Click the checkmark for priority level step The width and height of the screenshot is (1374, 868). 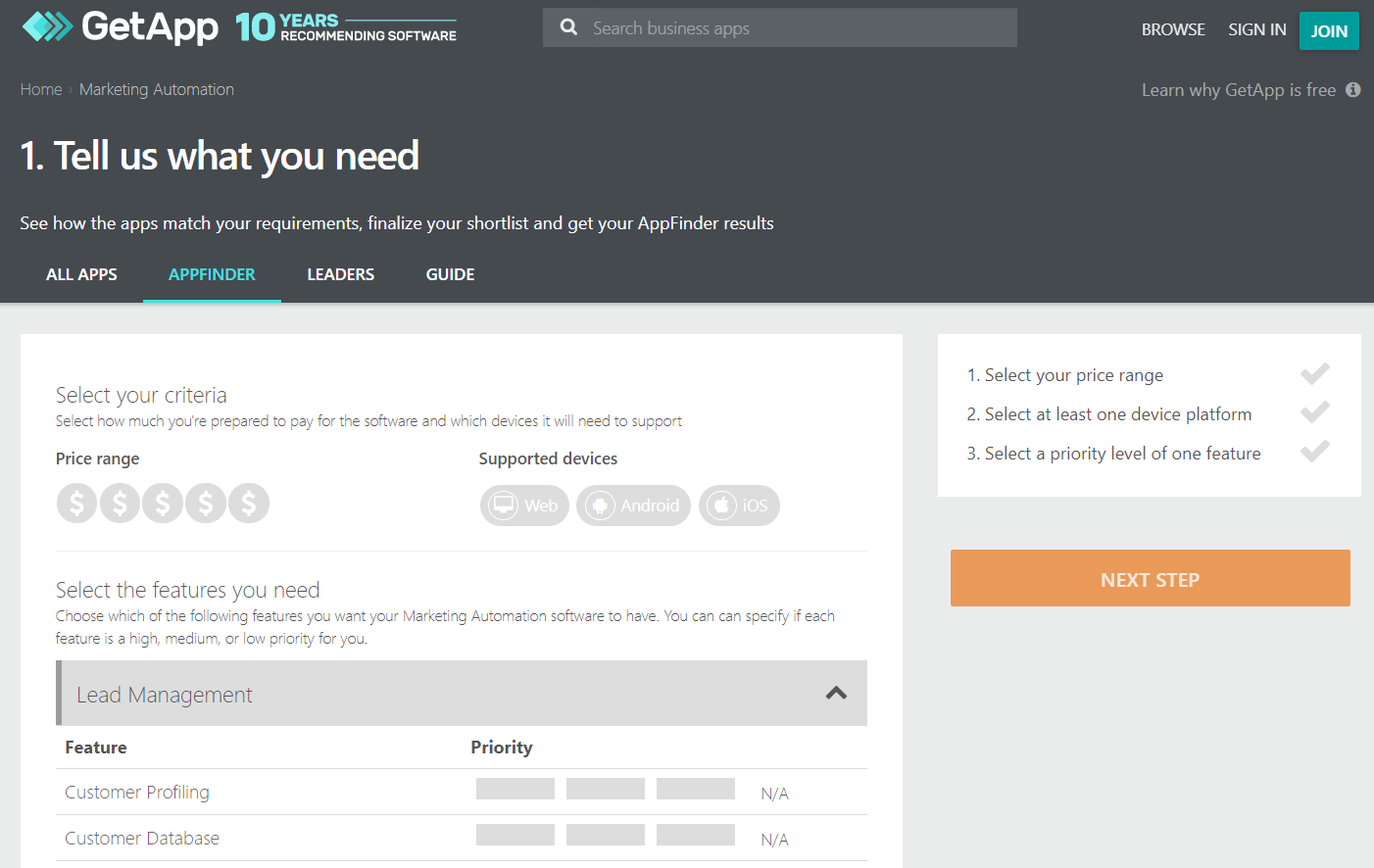pyautogui.click(x=1315, y=451)
